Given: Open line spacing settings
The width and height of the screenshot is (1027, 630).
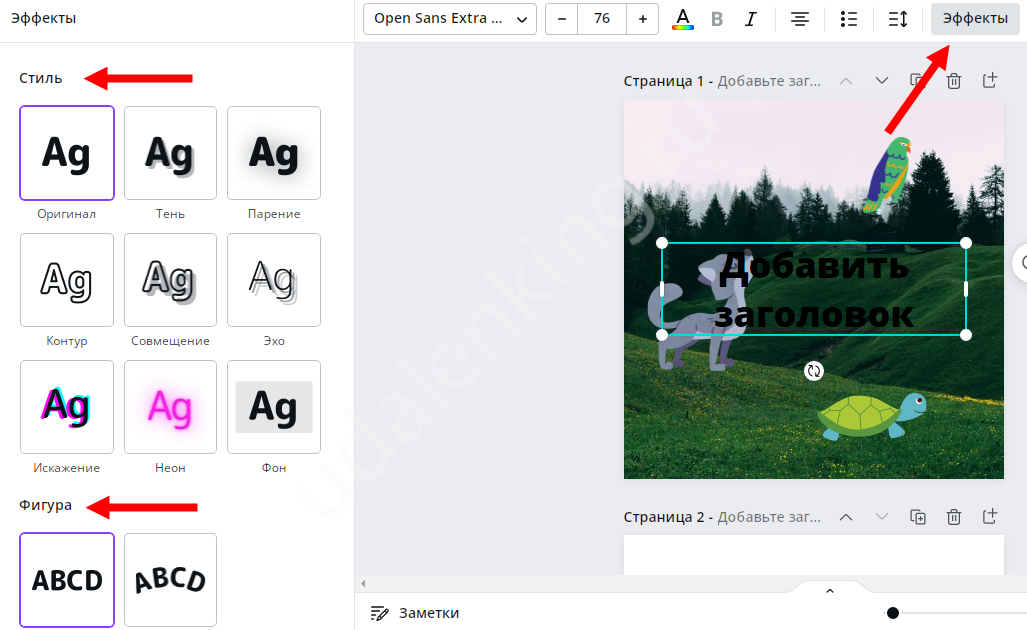Looking at the screenshot, I should [897, 19].
